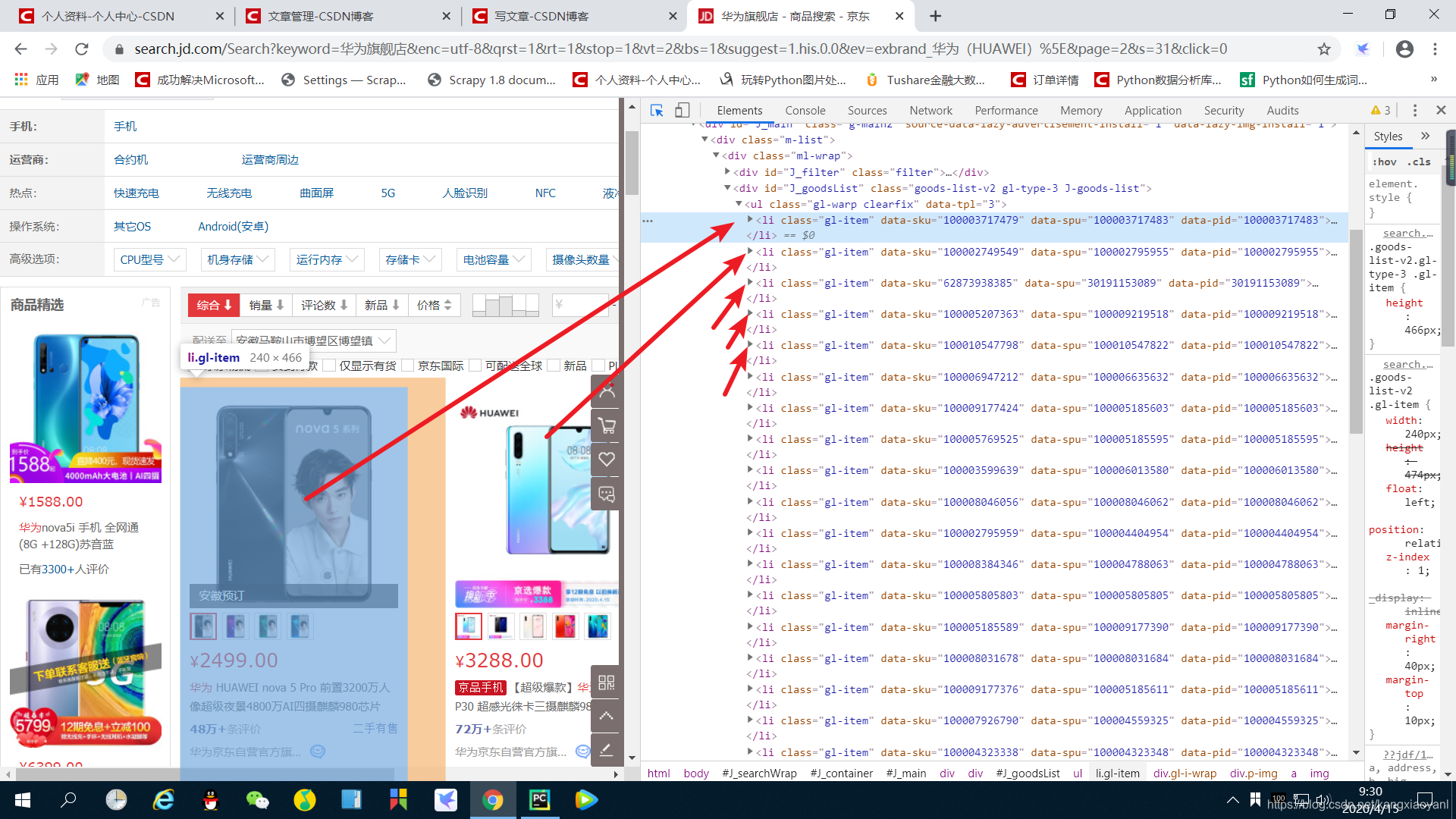Open the 机身存储 dropdown

(237, 259)
